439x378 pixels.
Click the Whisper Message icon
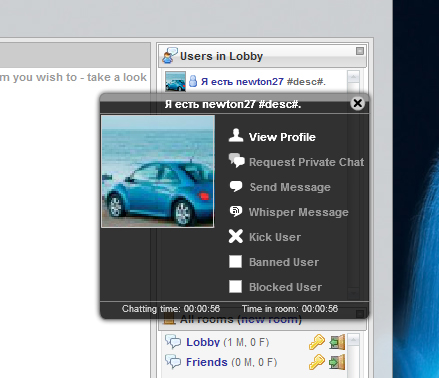(x=236, y=211)
